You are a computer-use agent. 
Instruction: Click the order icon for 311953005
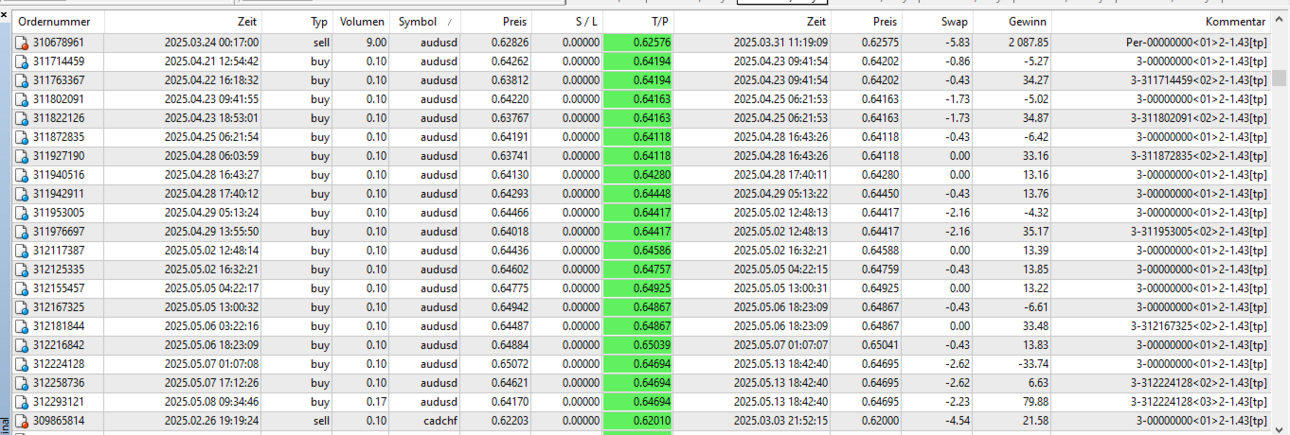click(x=21, y=212)
